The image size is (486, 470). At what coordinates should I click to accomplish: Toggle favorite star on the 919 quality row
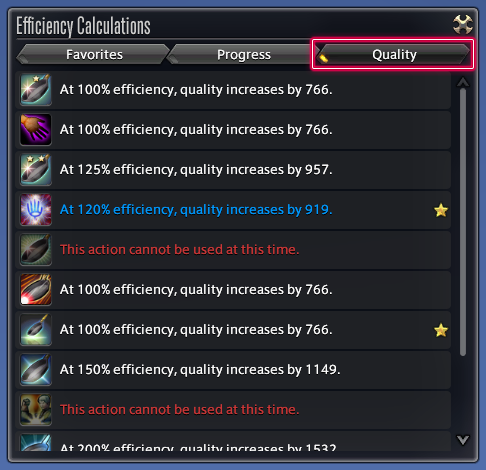point(441,210)
